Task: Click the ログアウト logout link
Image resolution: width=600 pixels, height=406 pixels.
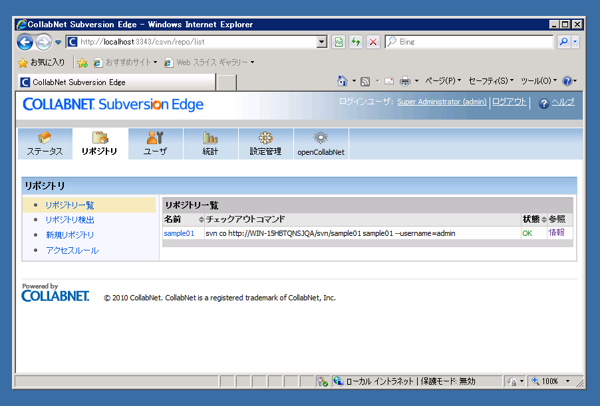Action: pyautogui.click(x=509, y=101)
